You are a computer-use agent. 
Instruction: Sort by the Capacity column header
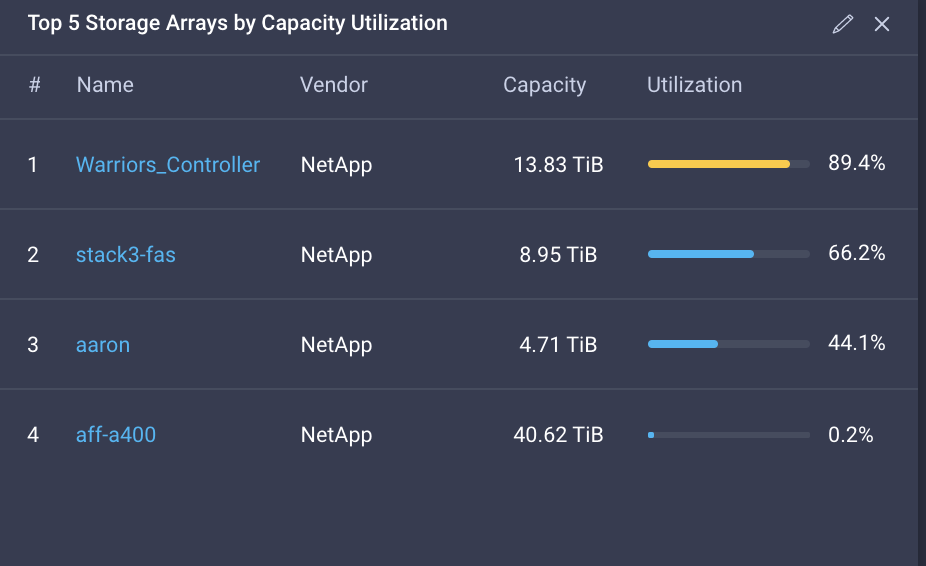(544, 85)
